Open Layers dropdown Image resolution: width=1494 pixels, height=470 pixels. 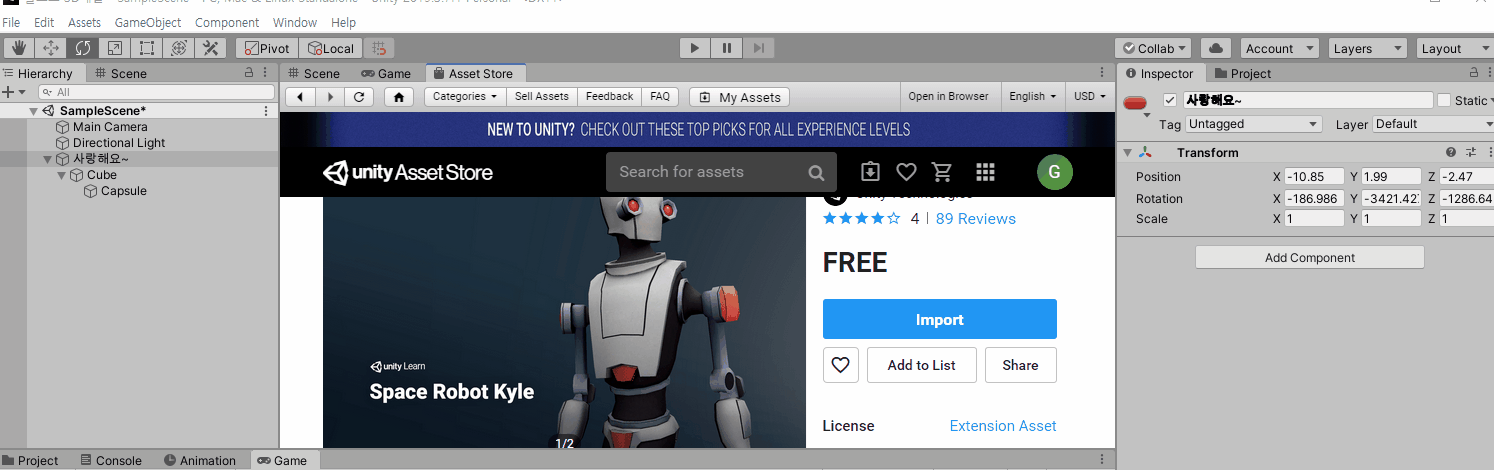(1368, 48)
